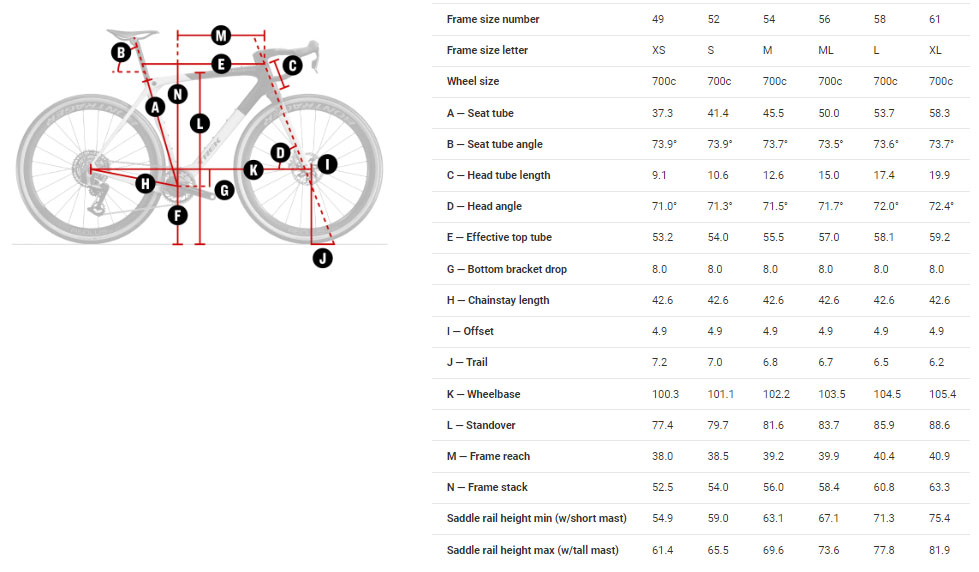Click the F marker below bottom bracket
This screenshot has width=979, height=572.
[177, 215]
